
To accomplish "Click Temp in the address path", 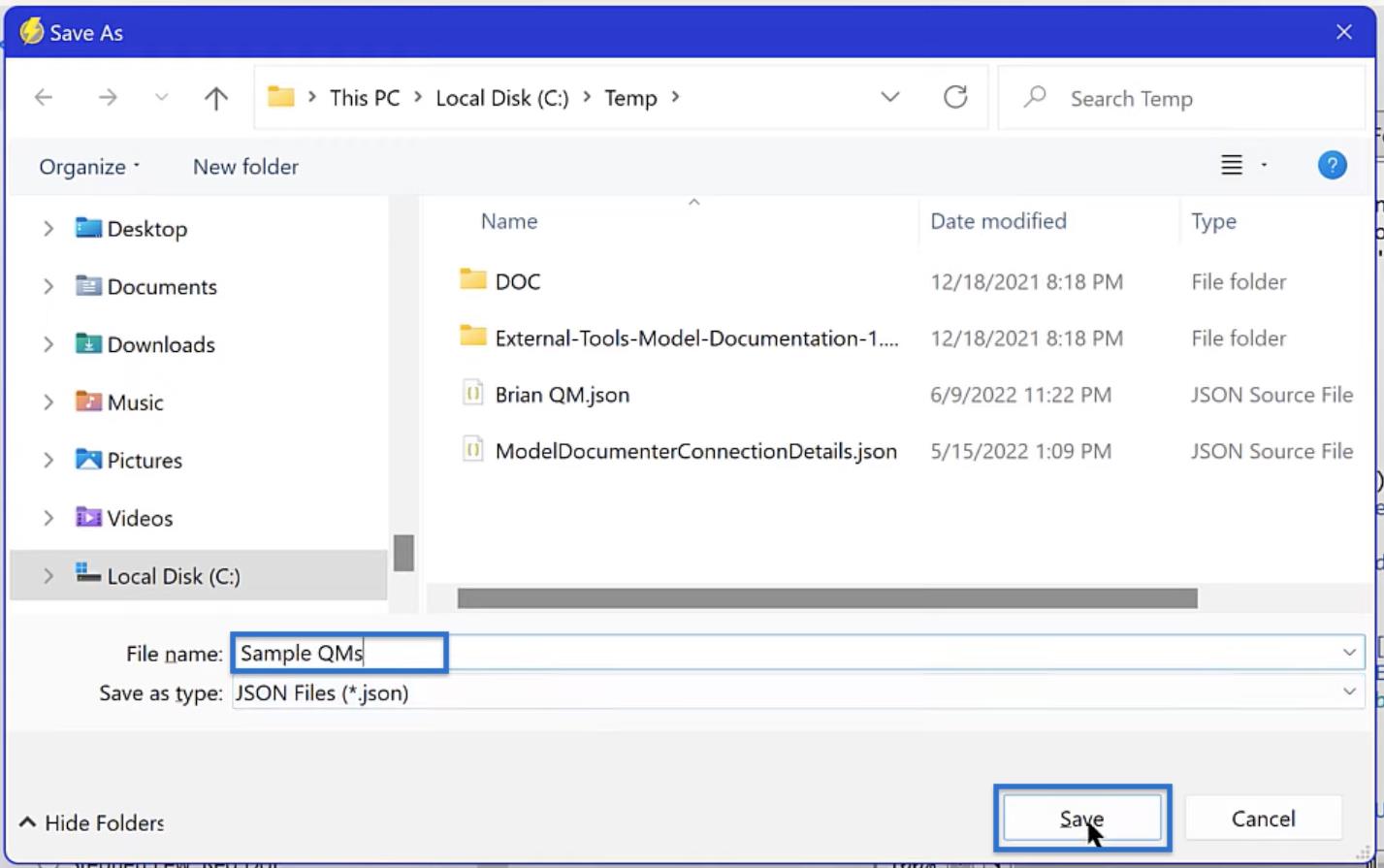I will 630,98.
